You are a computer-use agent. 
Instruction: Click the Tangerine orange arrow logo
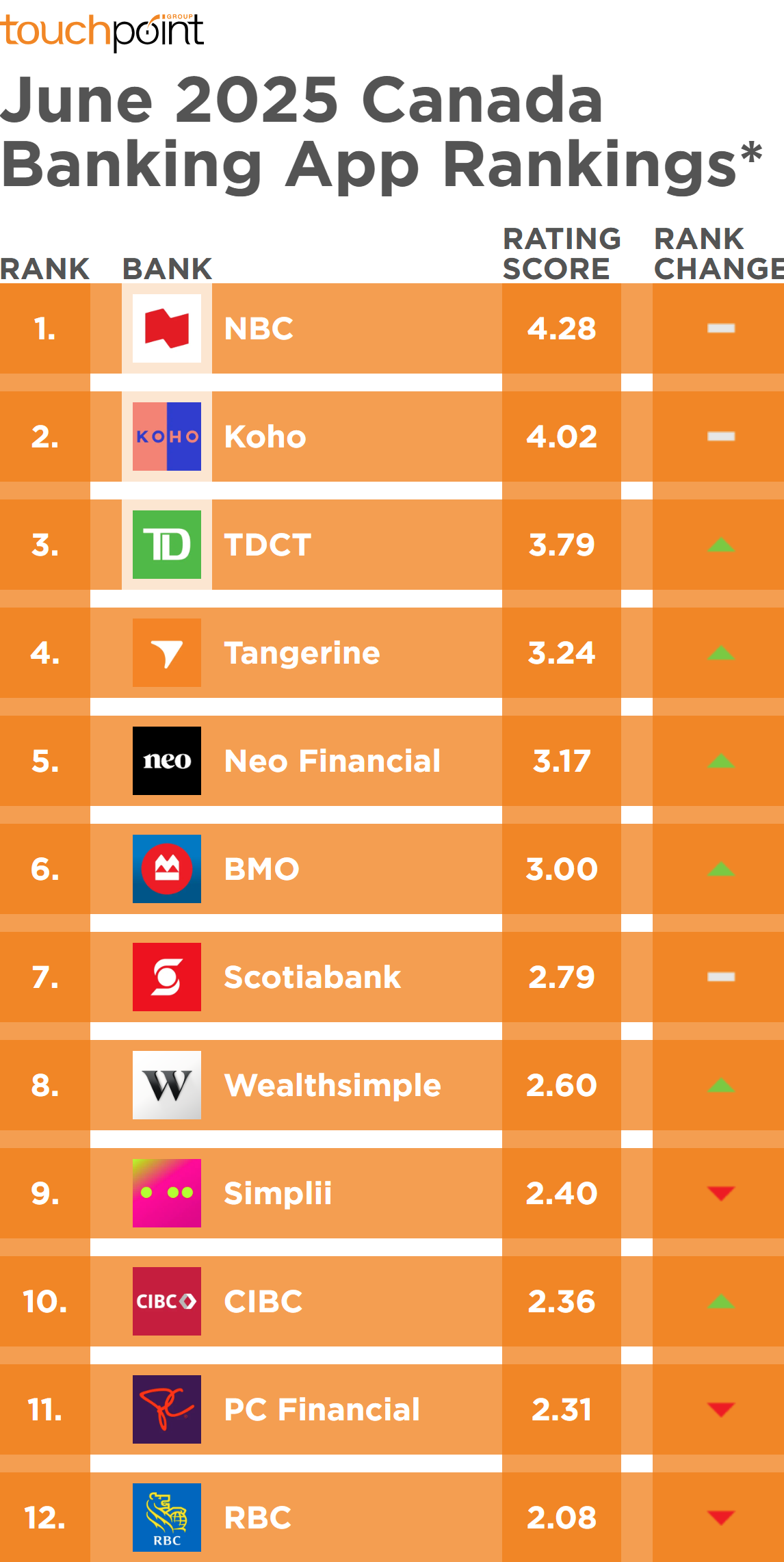click(167, 653)
